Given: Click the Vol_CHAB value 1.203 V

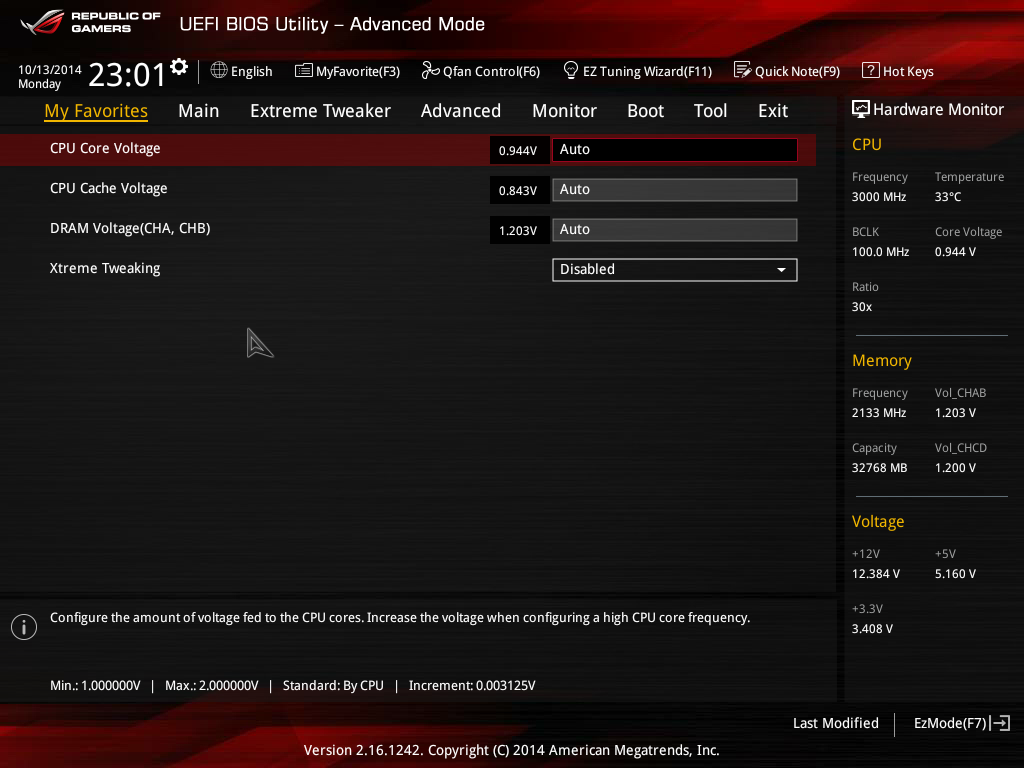Looking at the screenshot, I should pyautogui.click(x=955, y=413).
